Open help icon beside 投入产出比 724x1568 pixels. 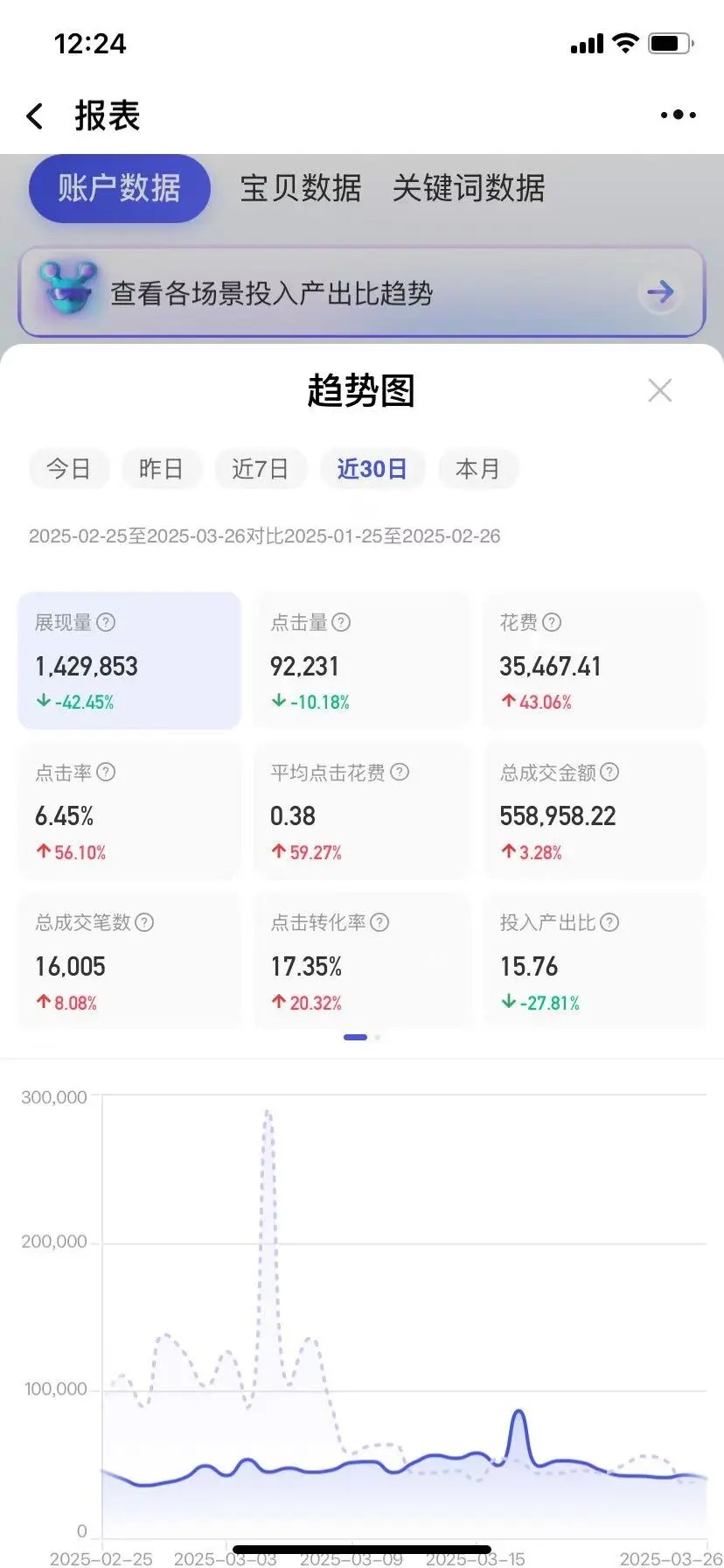click(x=609, y=922)
